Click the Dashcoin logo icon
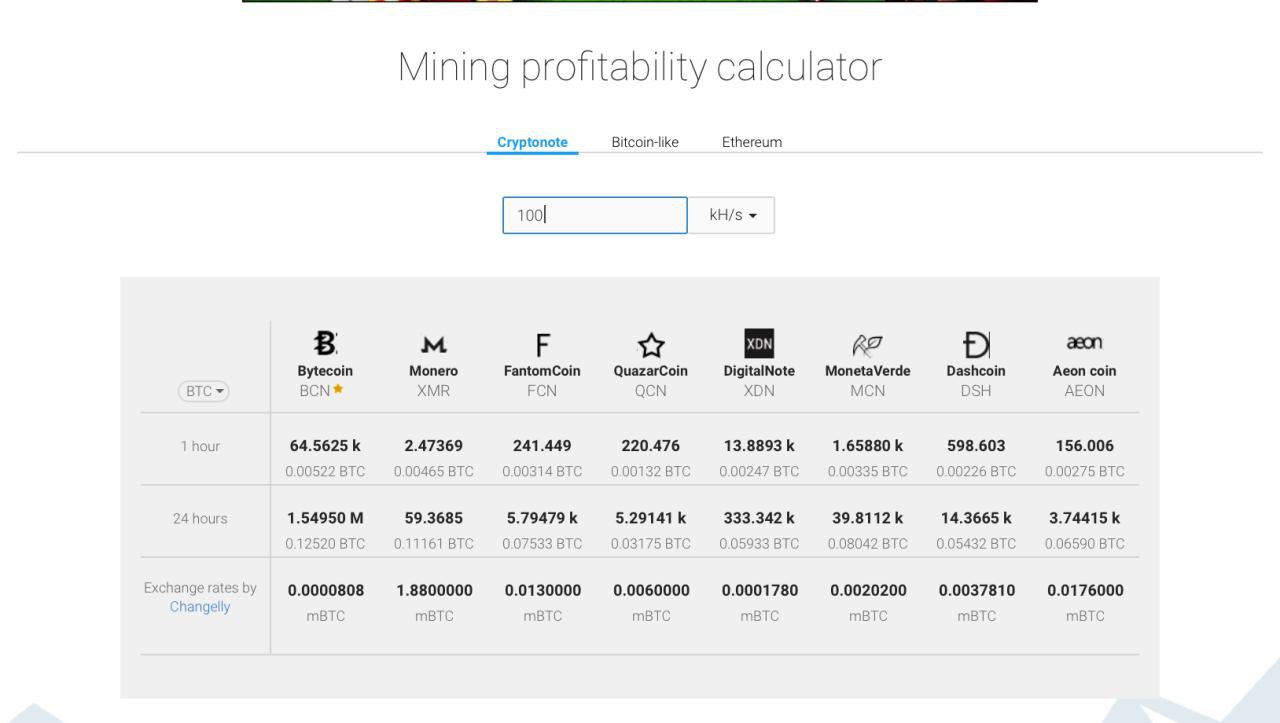Viewport: 1280px width, 723px height. pyautogui.click(x=976, y=345)
